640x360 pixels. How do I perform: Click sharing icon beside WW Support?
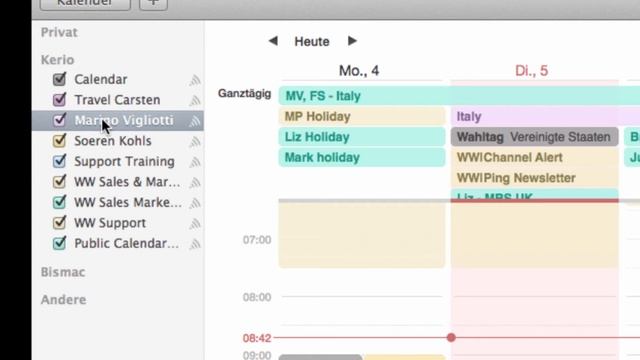coord(195,224)
